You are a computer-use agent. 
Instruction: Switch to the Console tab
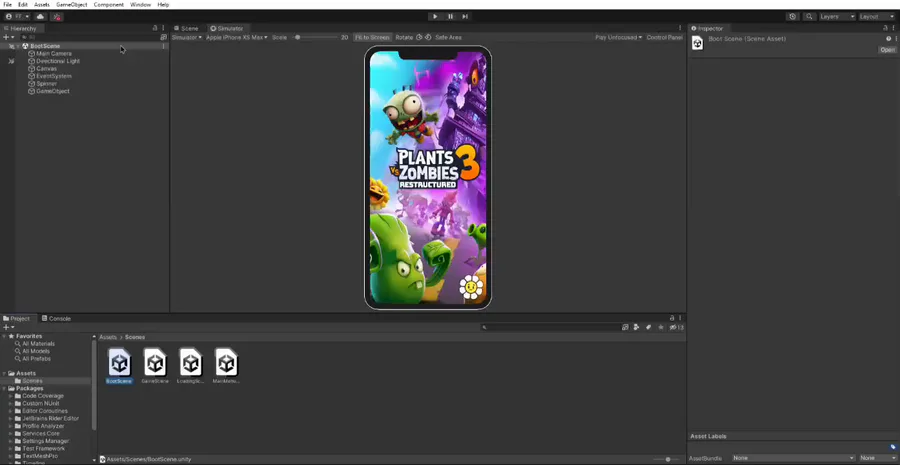[x=56, y=318]
